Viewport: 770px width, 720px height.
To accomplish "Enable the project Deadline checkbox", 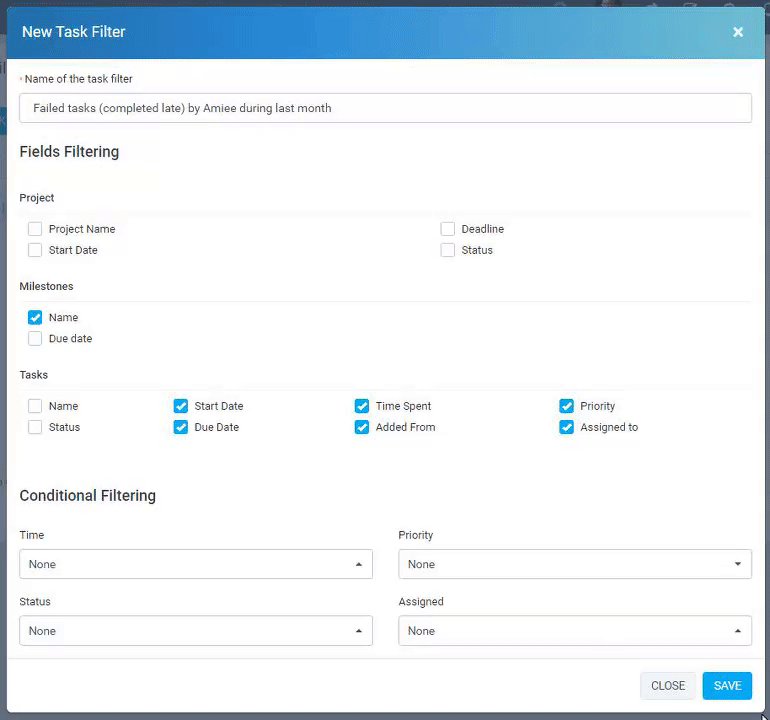I will click(448, 229).
